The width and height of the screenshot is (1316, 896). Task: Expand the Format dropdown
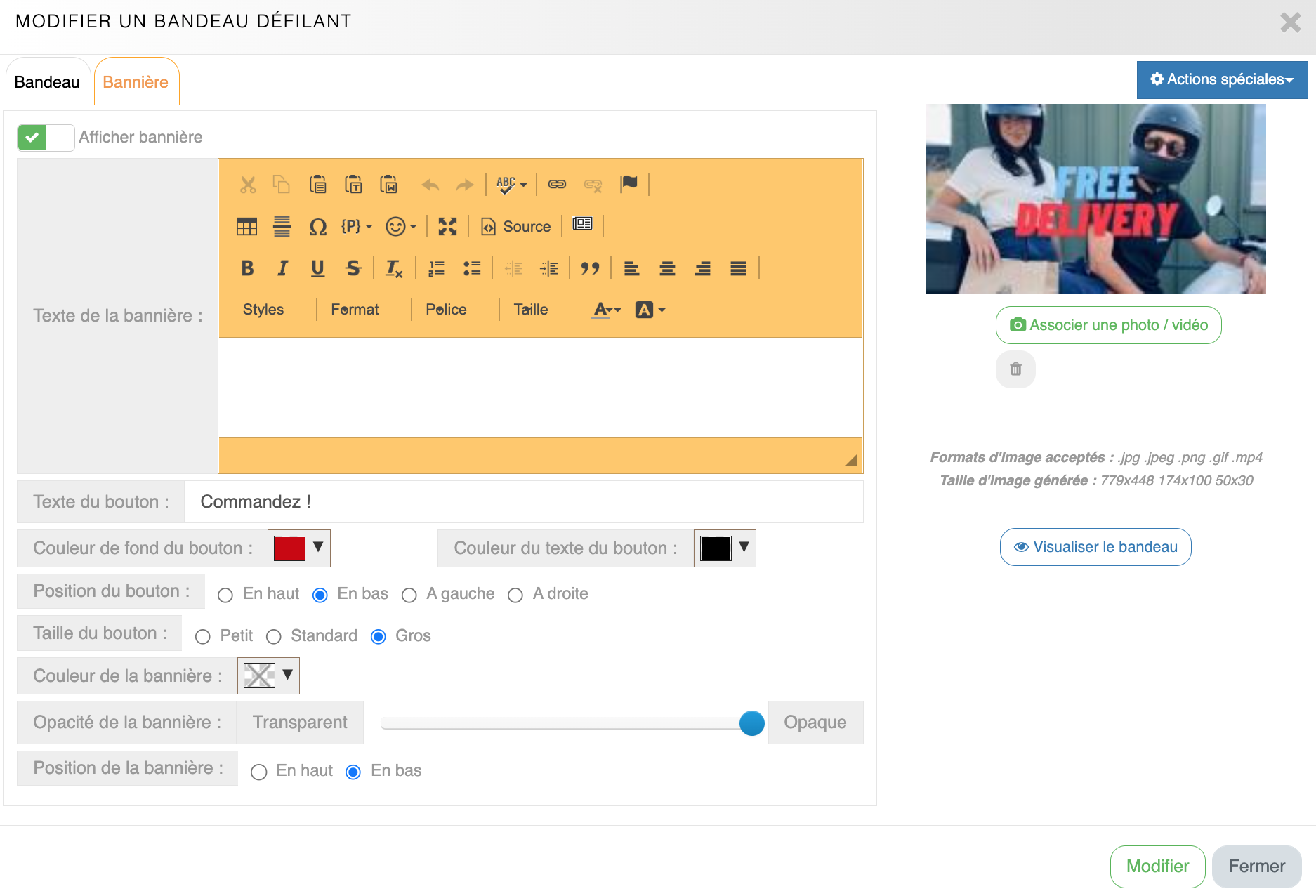(x=355, y=310)
